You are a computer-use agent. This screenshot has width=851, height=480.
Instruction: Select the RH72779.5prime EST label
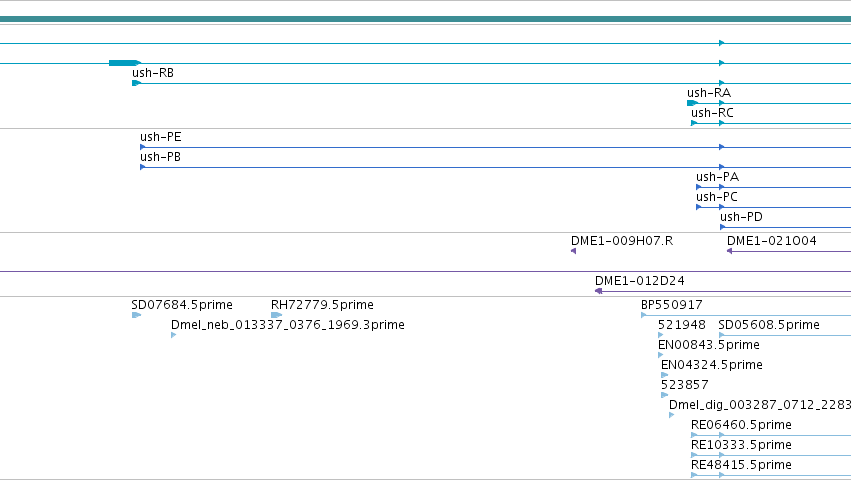322,305
